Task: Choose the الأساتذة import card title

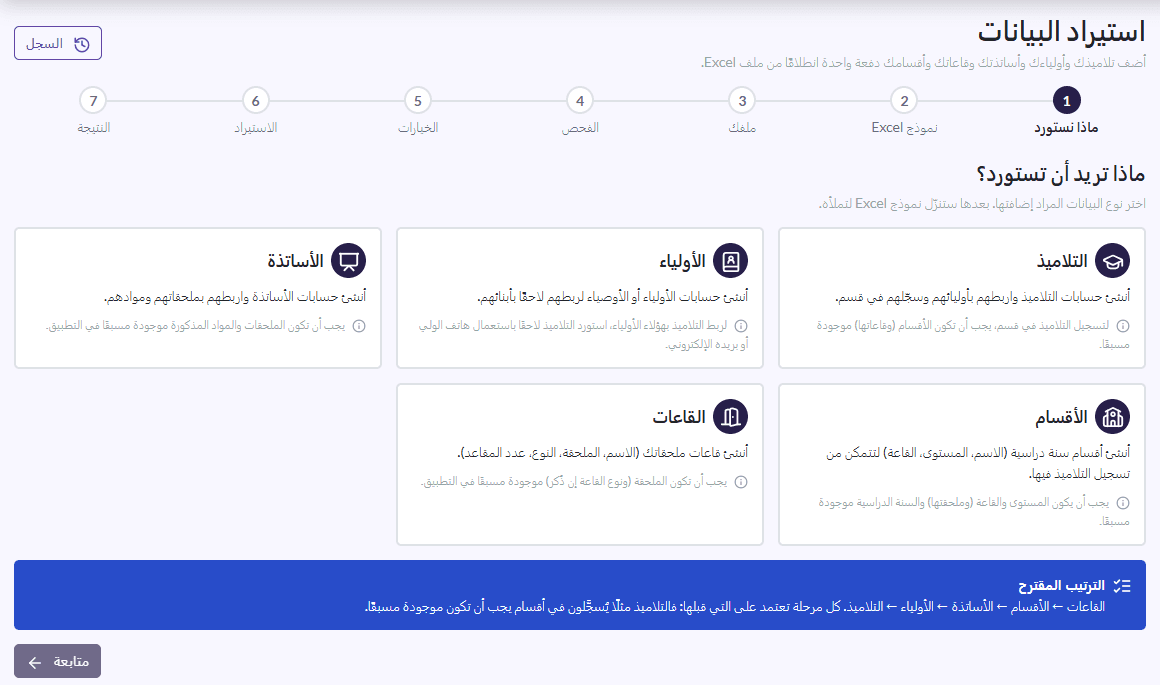Action: (295, 261)
